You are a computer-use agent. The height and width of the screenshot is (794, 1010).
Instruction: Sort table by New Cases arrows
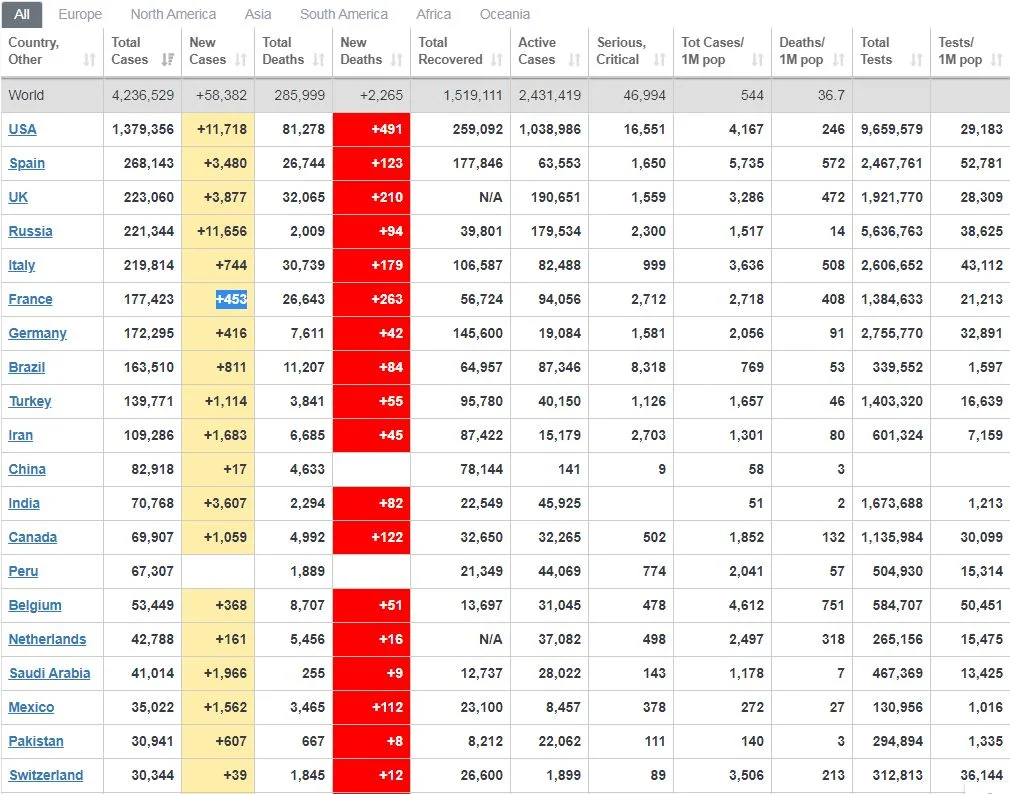pyautogui.click(x=241, y=60)
